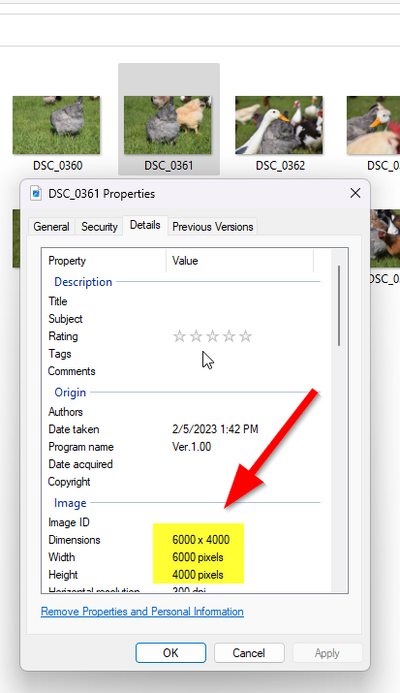Screen dimensions: 400x693
Task: Switch to the General tab
Action: pyautogui.click(x=51, y=227)
